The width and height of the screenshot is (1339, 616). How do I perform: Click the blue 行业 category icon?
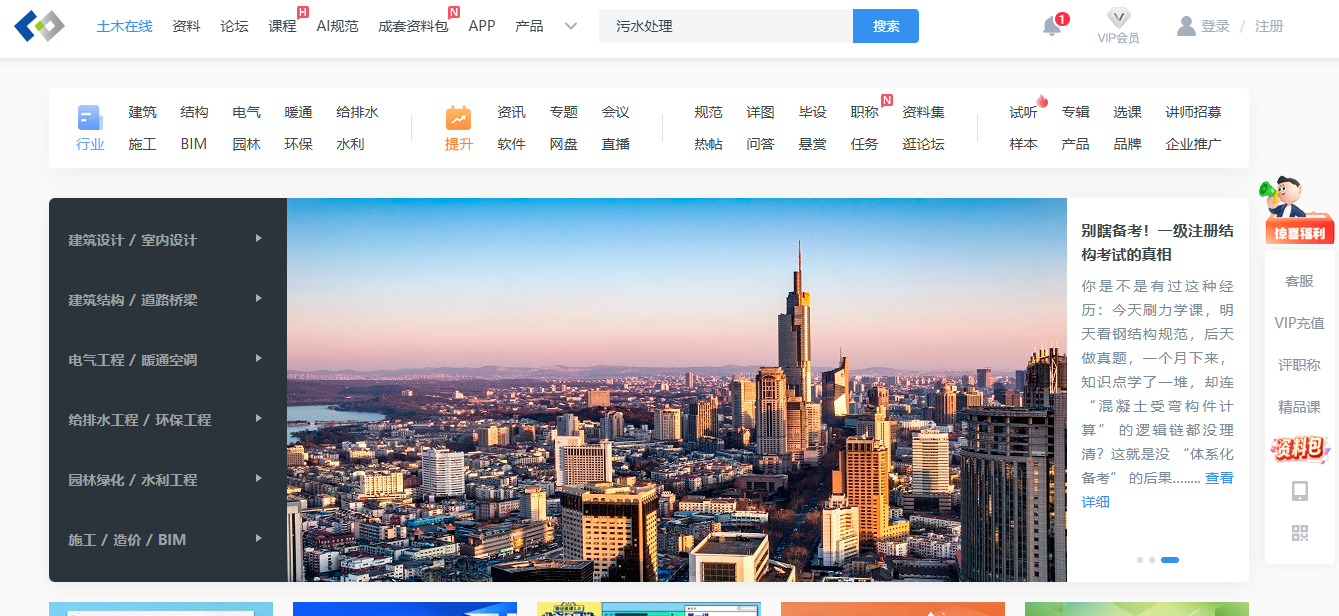click(x=90, y=118)
